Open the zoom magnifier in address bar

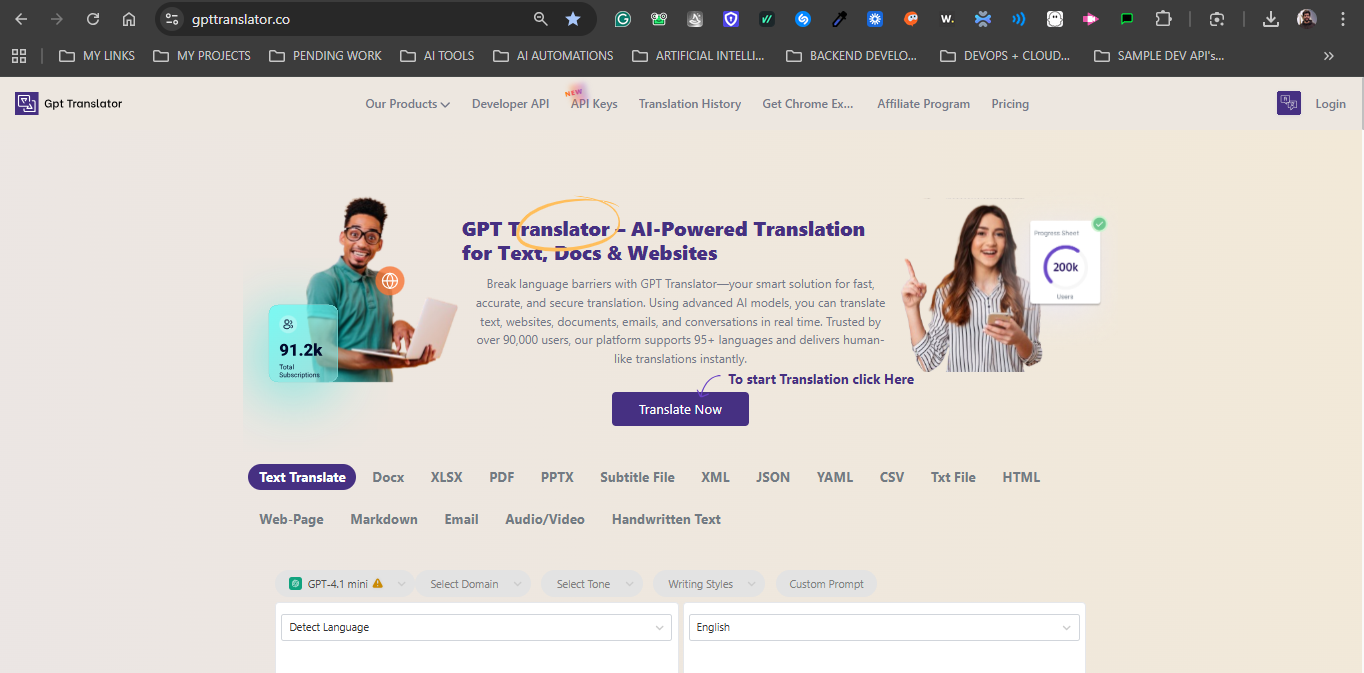[x=541, y=19]
